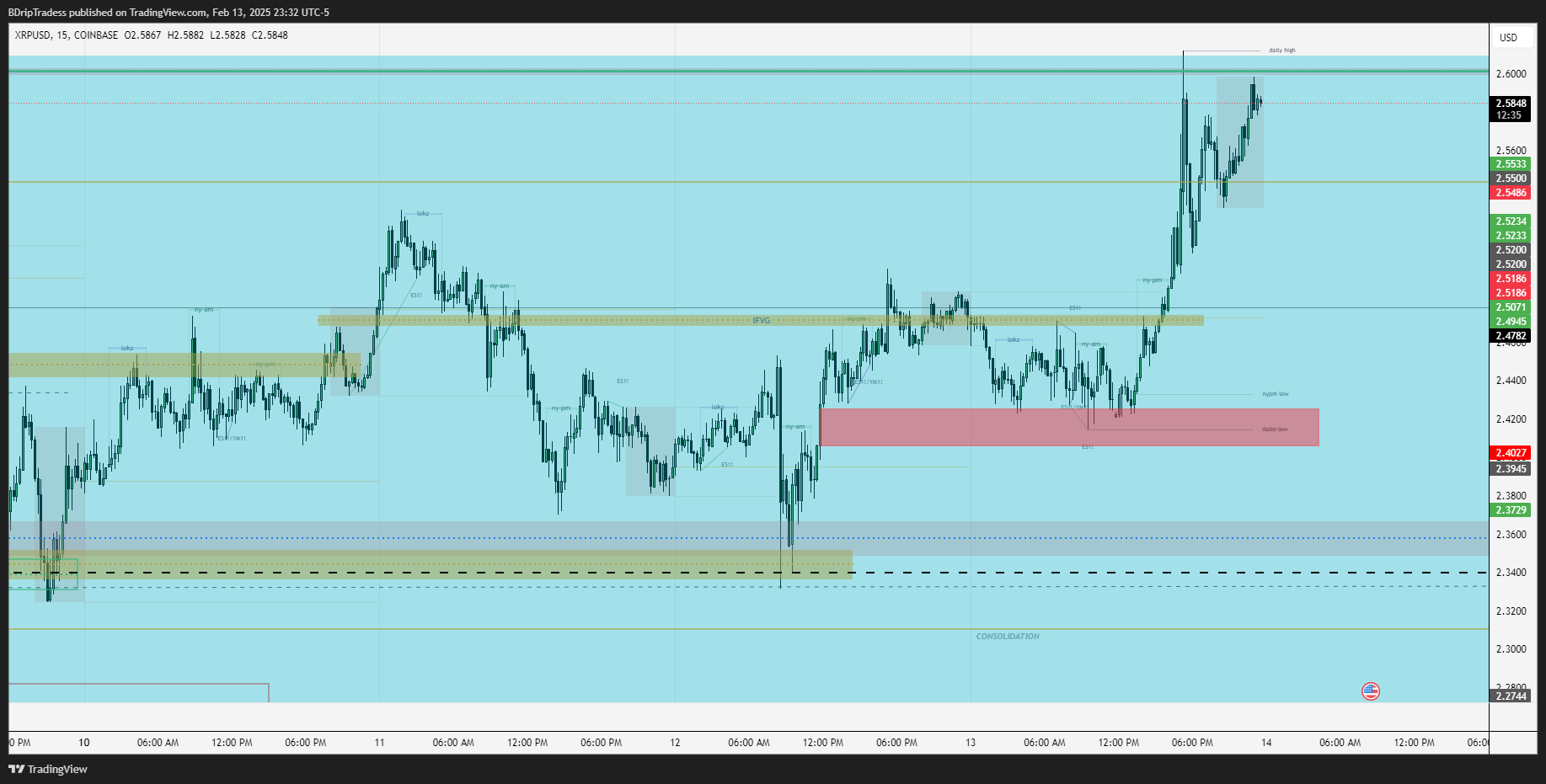Click the XRPUSD symbol title
1546x784 pixels.
point(32,35)
